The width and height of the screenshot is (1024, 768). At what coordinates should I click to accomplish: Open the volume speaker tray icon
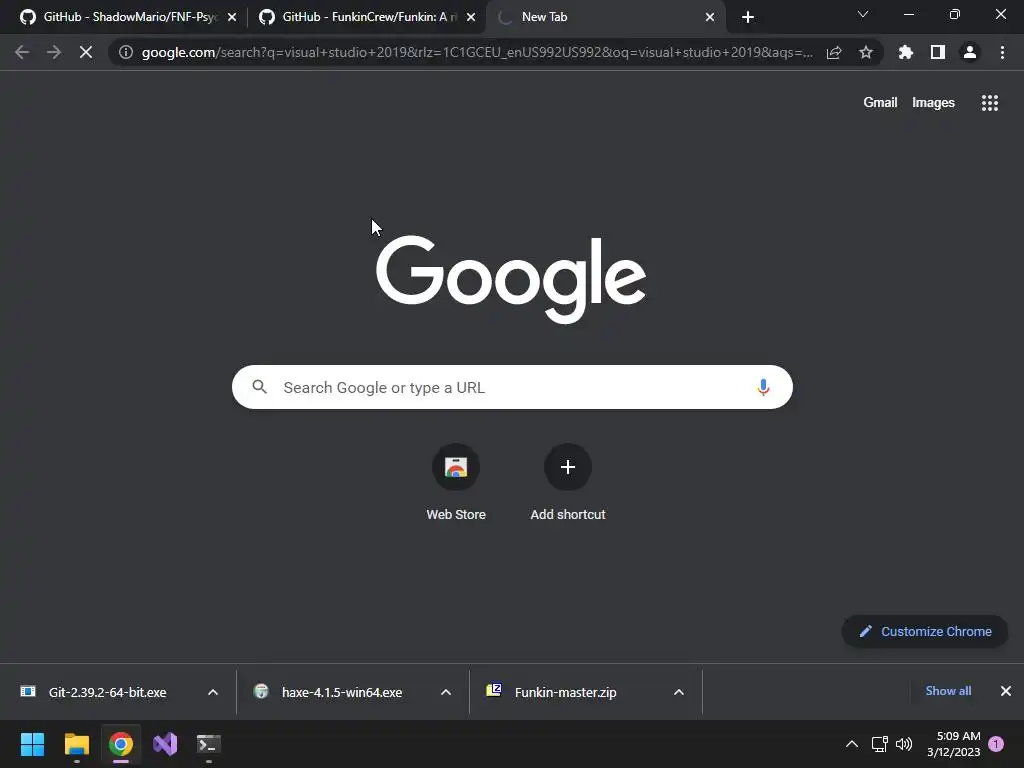click(904, 744)
